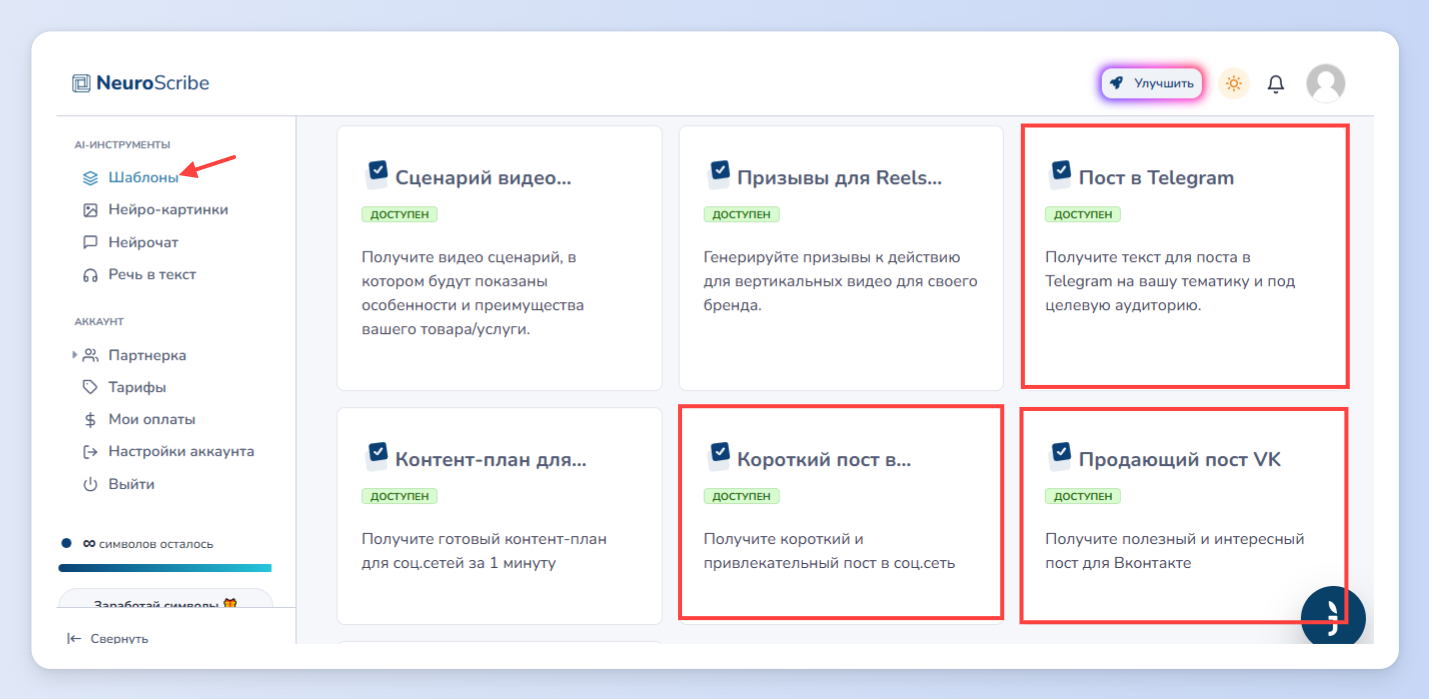Click the Речь в текст headphones icon
Viewport: 1429px width, 699px height.
[90, 274]
